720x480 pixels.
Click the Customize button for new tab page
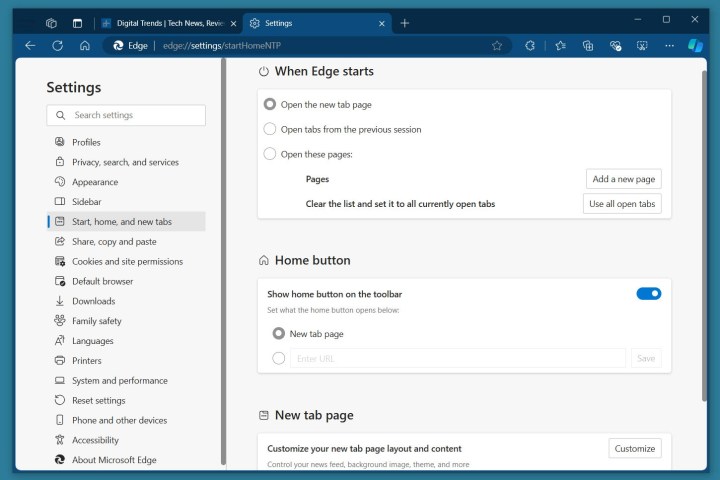pos(634,448)
